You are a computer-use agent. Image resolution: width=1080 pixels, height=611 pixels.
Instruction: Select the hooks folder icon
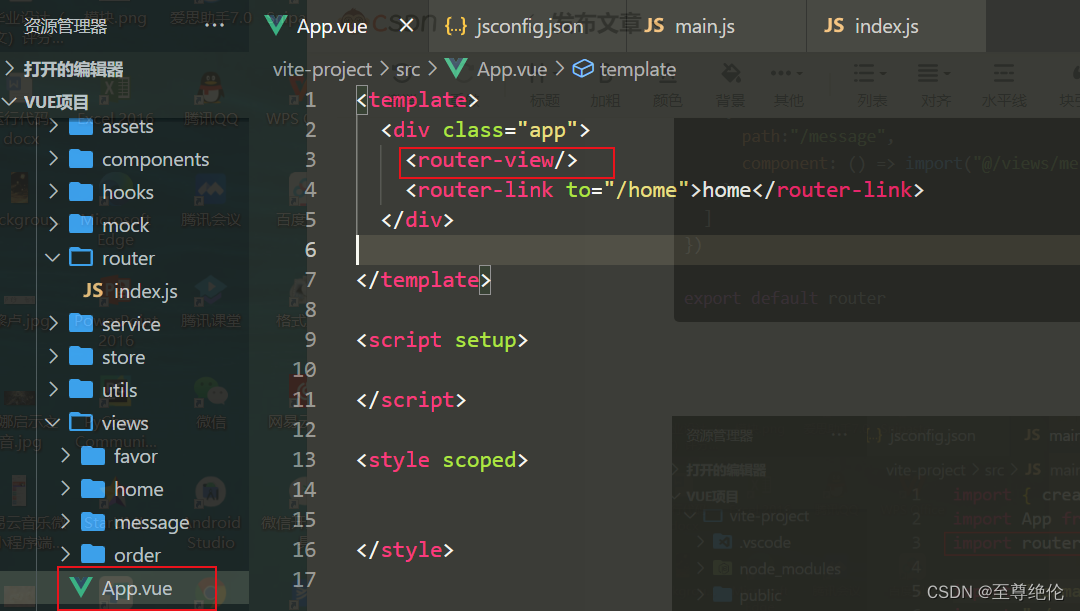point(81,191)
